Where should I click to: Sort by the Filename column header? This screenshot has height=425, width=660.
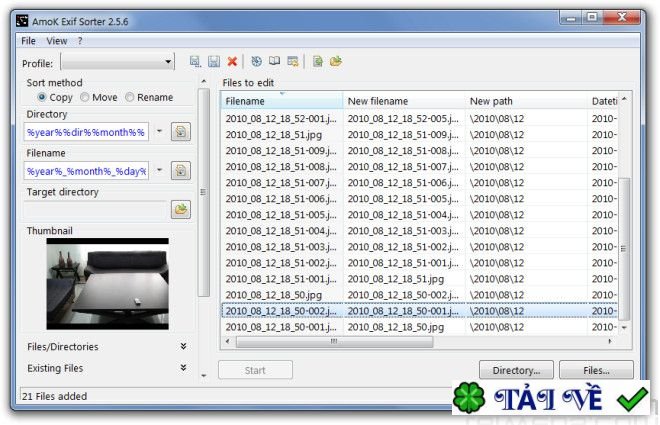282,101
